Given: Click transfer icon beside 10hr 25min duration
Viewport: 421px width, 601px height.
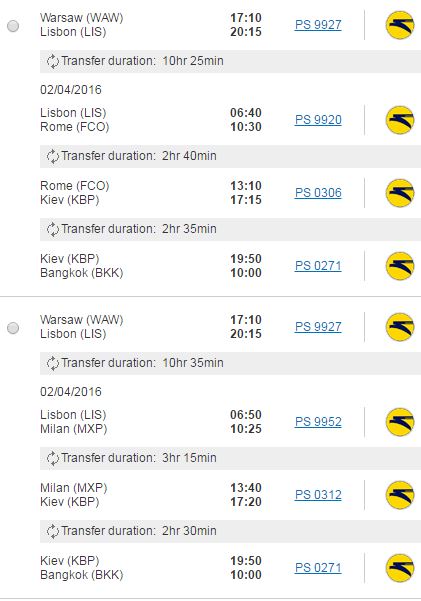Looking at the screenshot, I should (x=53, y=61).
